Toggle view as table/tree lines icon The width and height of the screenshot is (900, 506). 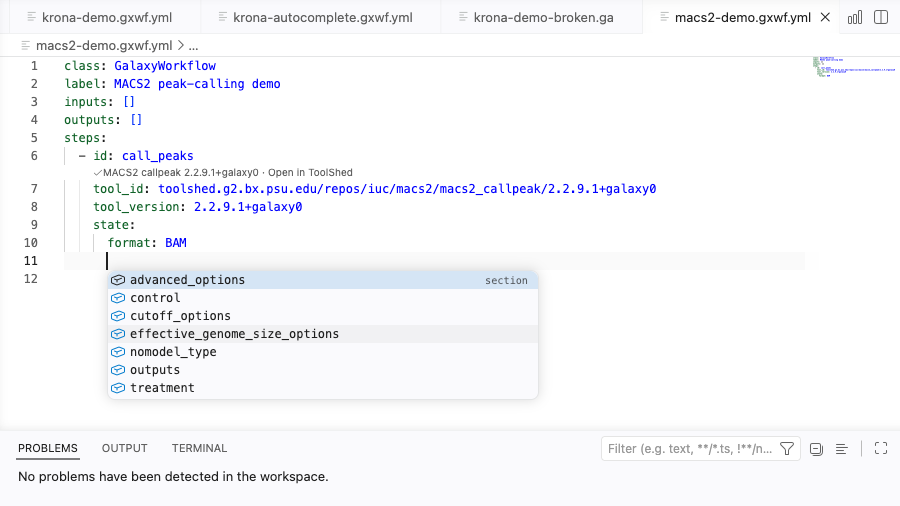841,449
